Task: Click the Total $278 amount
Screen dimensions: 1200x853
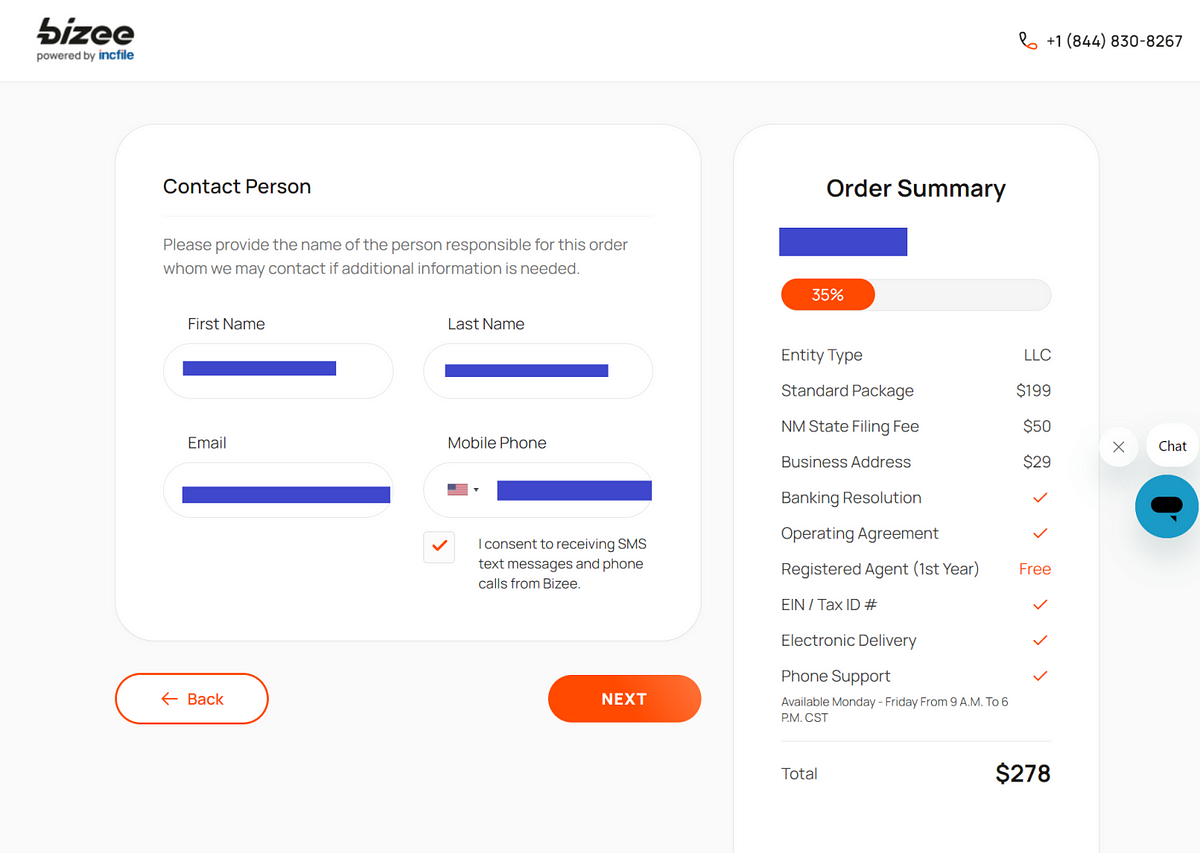Action: 1023,773
